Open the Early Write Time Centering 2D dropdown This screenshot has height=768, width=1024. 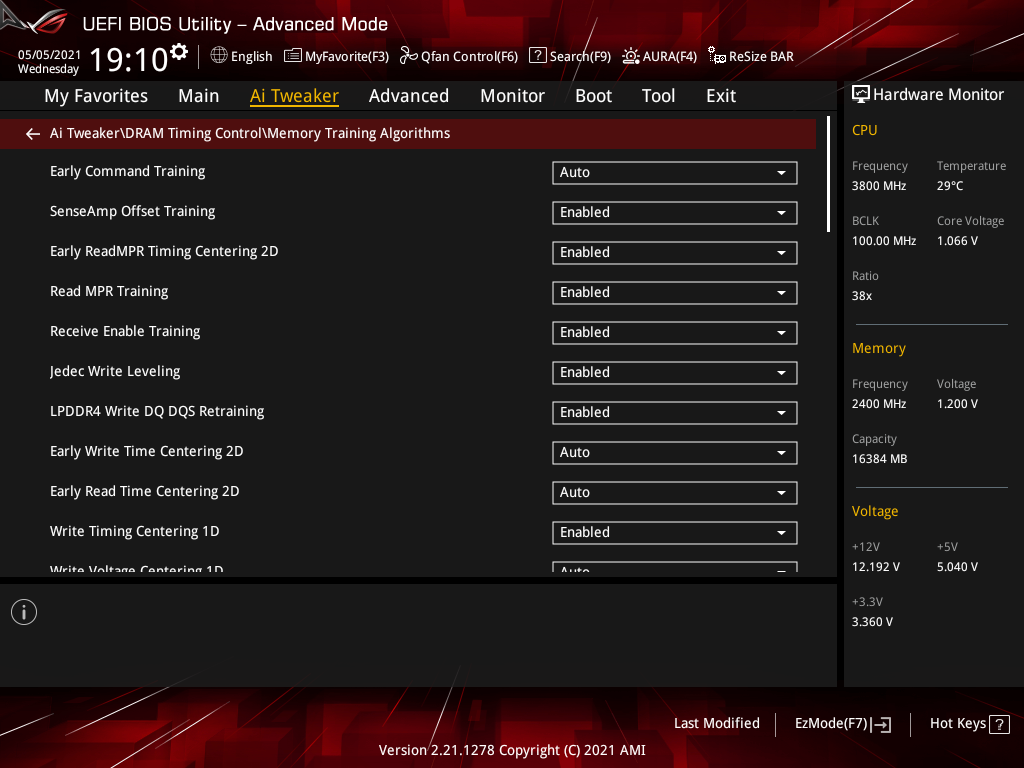(x=675, y=453)
